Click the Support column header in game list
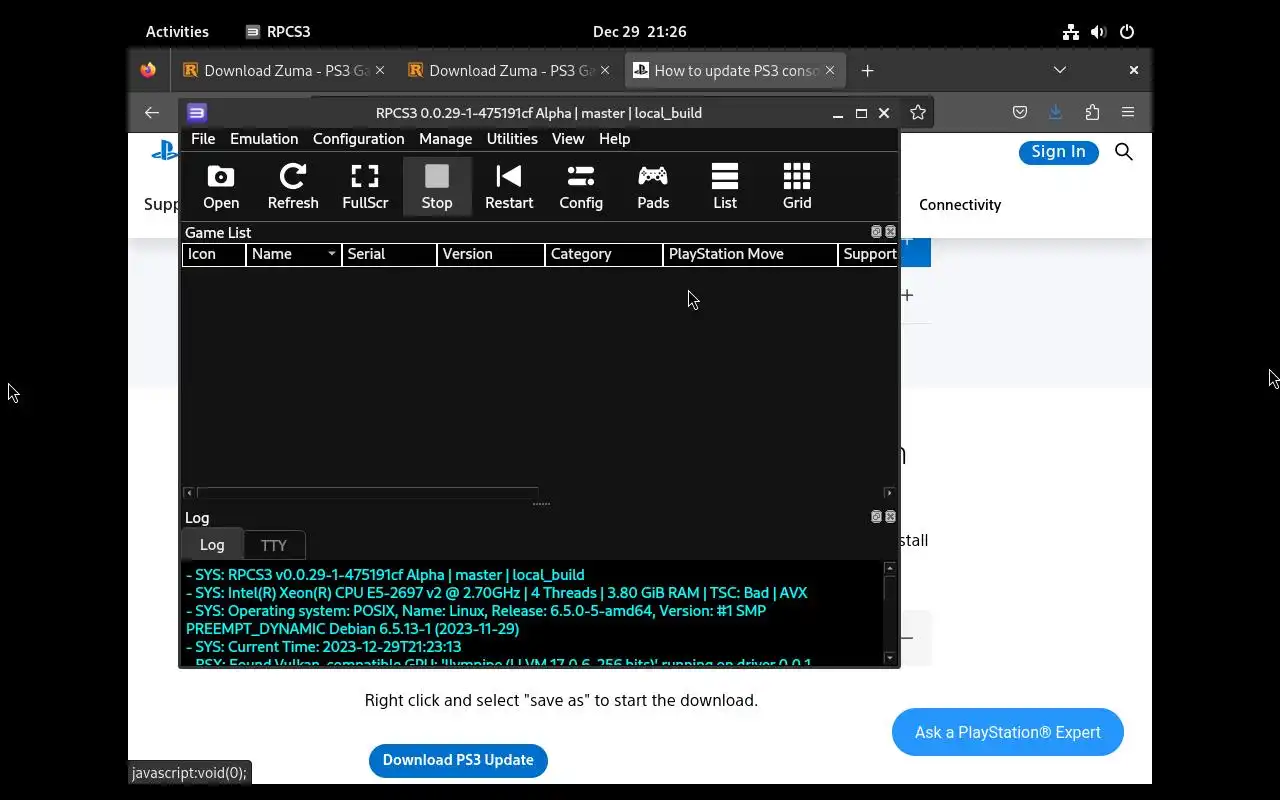This screenshot has width=1280, height=800. click(868, 254)
